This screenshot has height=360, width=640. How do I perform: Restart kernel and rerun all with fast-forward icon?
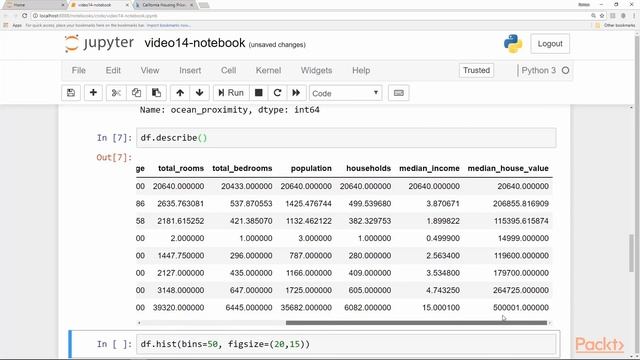pos(296,93)
